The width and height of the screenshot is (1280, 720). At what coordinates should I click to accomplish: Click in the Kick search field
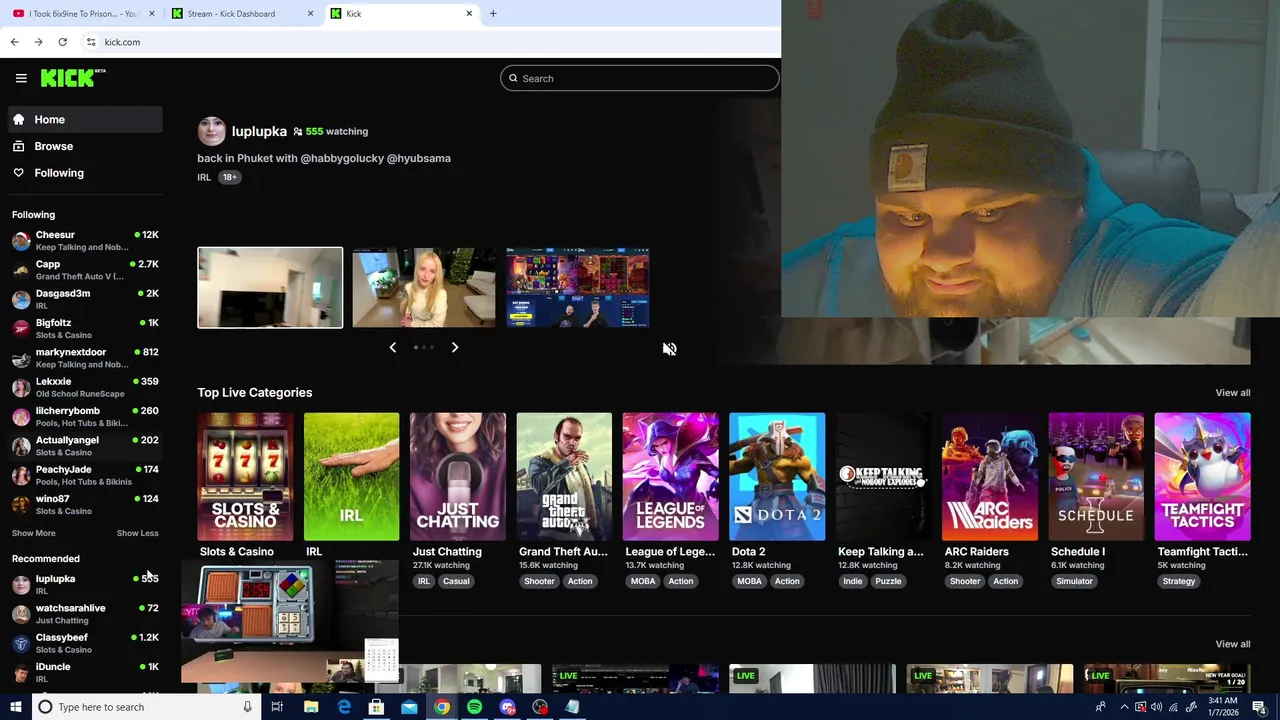click(x=640, y=78)
